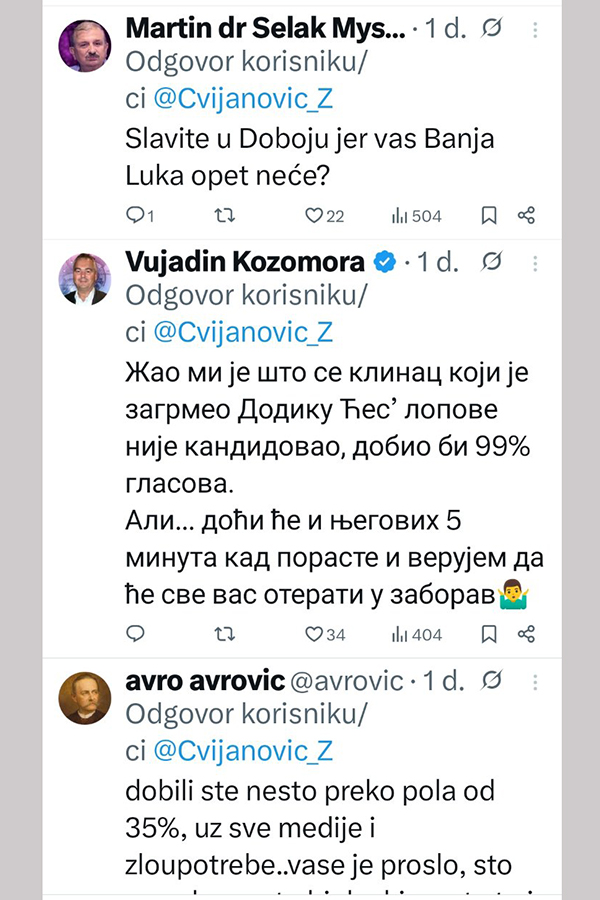This screenshot has height=900, width=600.
Task: Retweet Vujadin Kozomora's post
Action: point(226,633)
